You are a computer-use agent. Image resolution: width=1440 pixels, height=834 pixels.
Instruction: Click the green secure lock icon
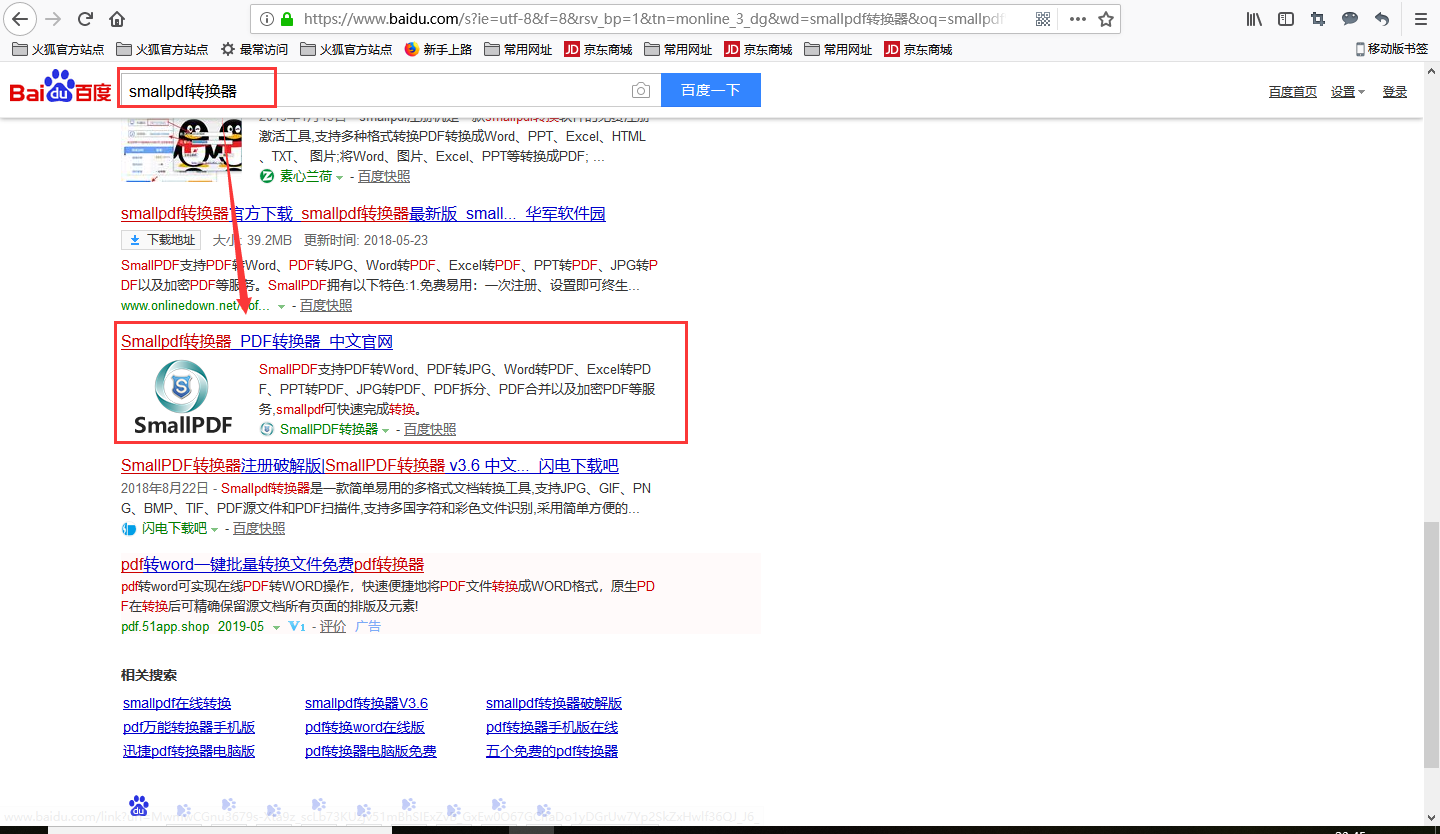click(288, 19)
